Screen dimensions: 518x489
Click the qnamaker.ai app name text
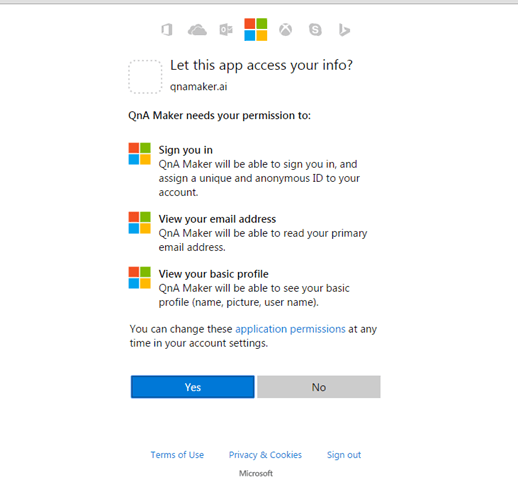[x=199, y=87]
